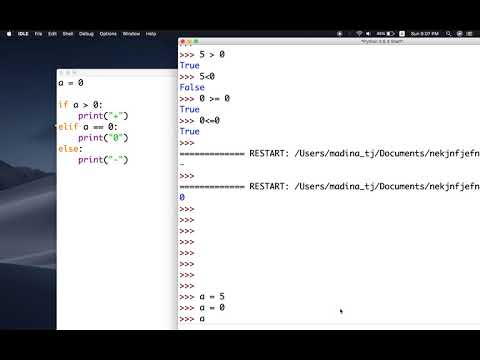Click the clock showing Sun time
Image resolution: width=480 pixels, height=360 pixels.
[x=424, y=34]
